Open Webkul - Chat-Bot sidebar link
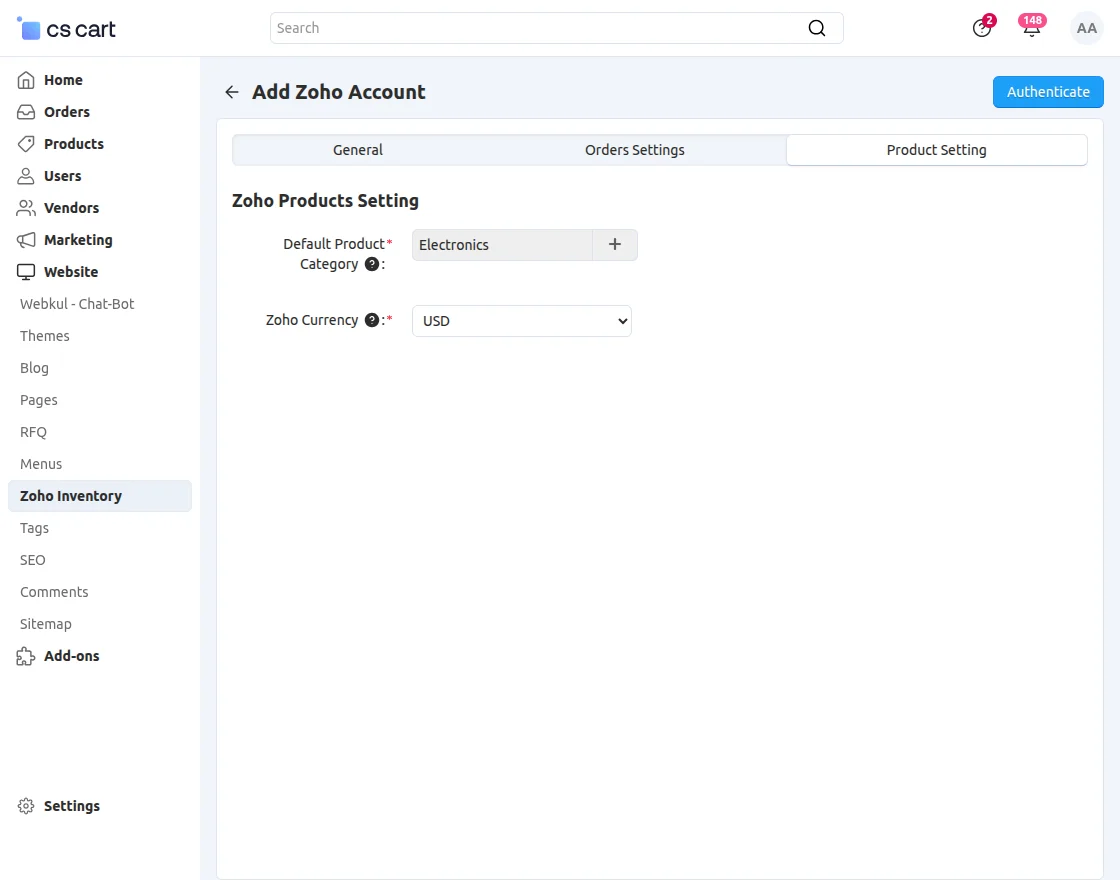Image resolution: width=1120 pixels, height=880 pixels. pos(77,304)
